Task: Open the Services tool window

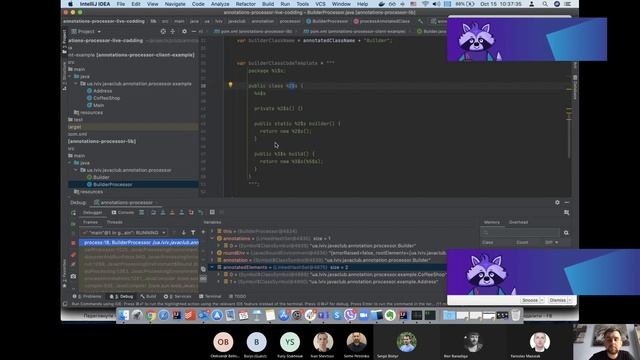Action: [178, 296]
